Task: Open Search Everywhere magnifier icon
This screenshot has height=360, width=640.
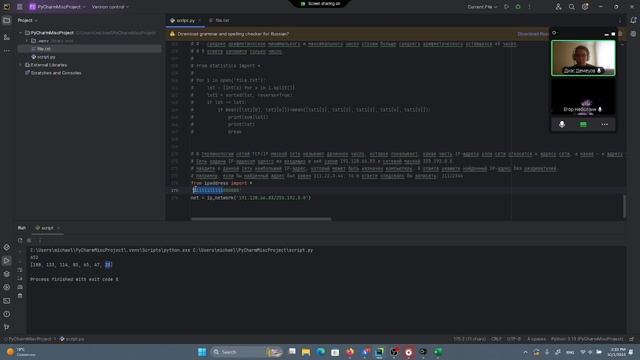Action: 572,7
